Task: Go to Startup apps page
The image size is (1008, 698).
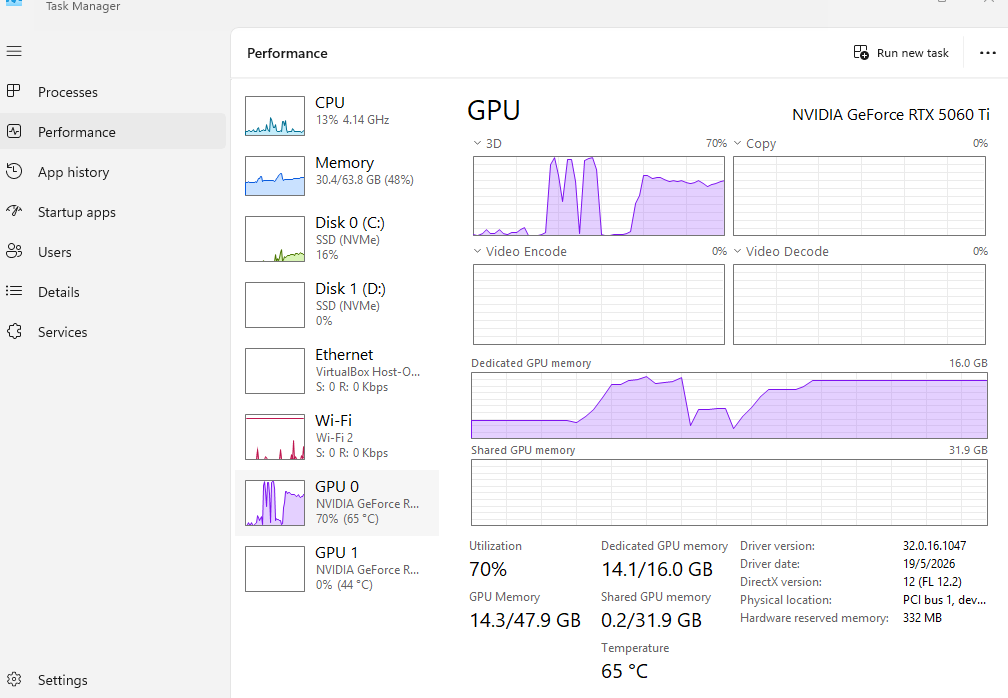Action: coord(76,212)
